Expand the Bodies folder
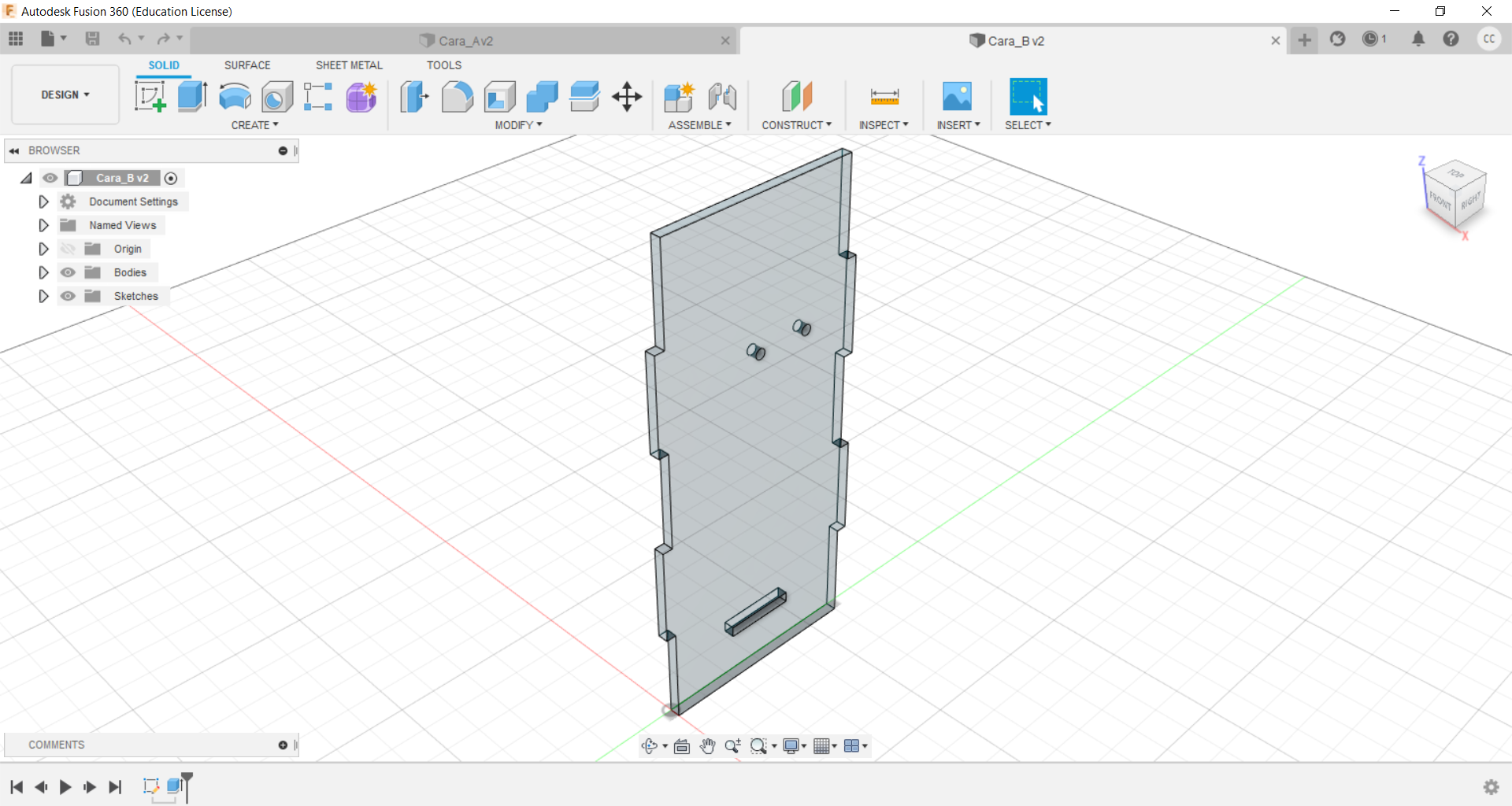Screen dimensions: 1512x806 [43, 272]
